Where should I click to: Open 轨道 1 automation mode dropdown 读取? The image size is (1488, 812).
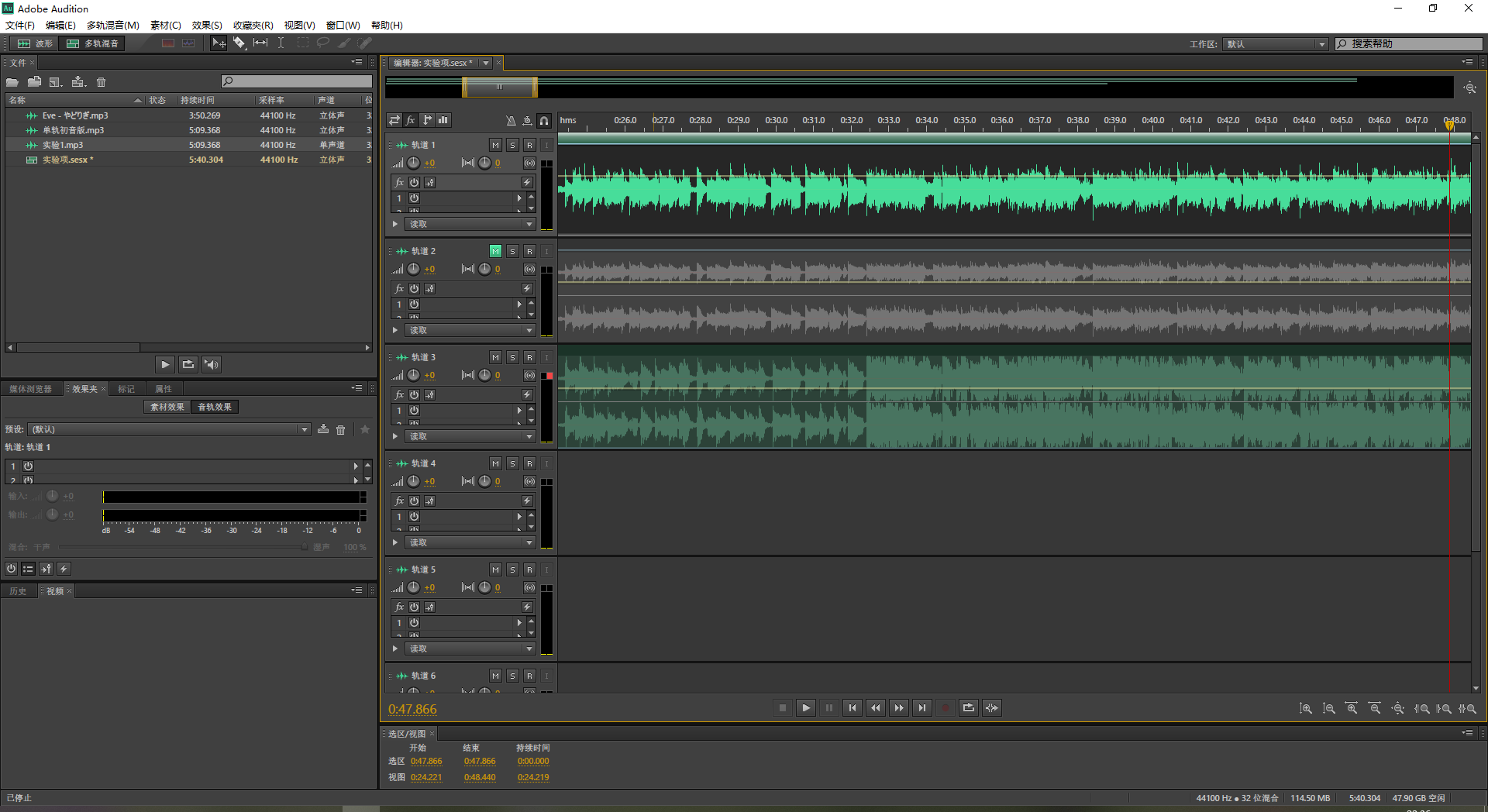coord(470,224)
